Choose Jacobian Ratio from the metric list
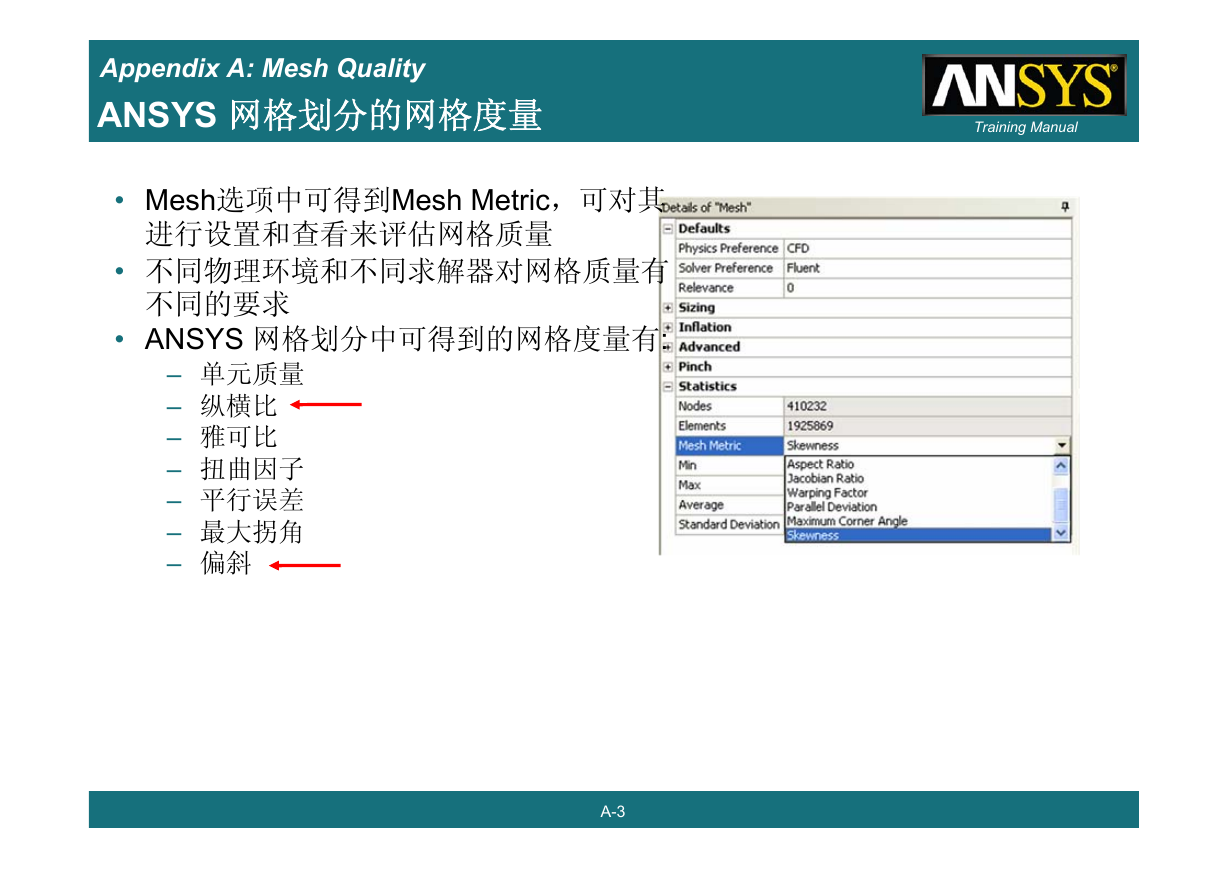Screen dimensions: 1228x869 [x=825, y=478]
